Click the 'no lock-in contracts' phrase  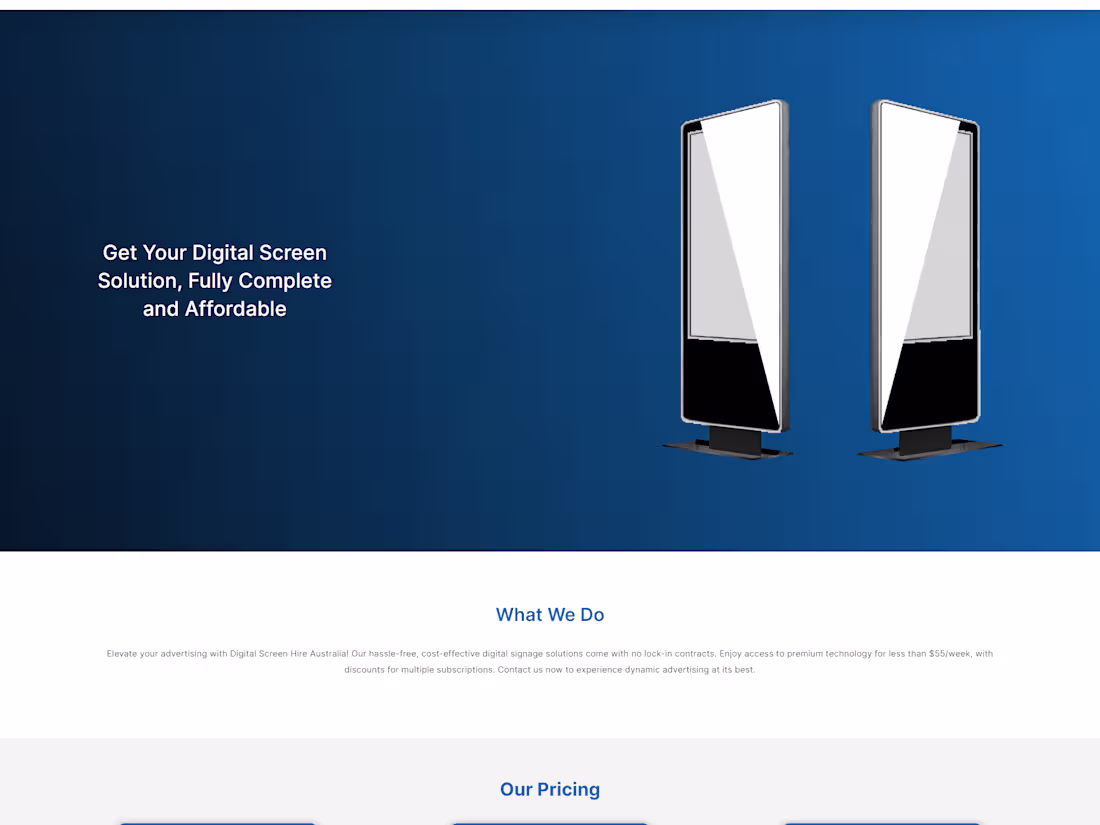[673, 654]
